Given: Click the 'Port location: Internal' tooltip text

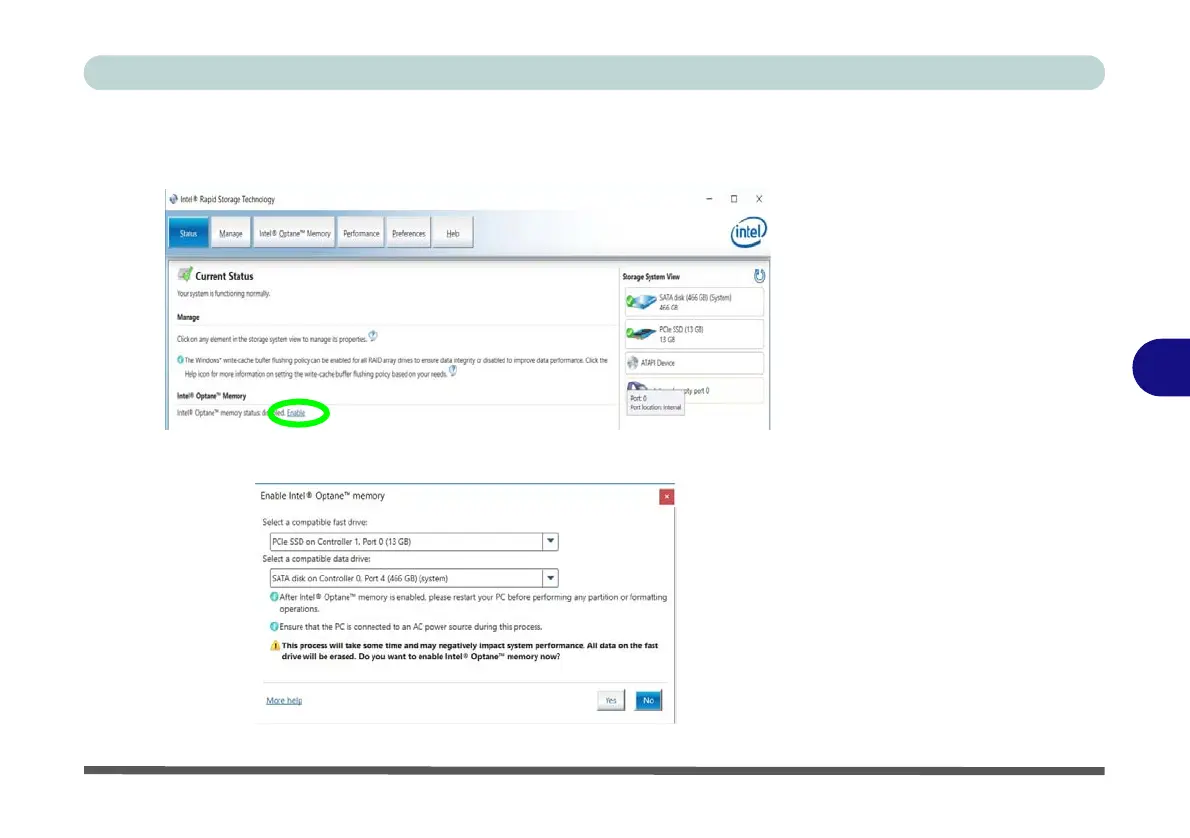Looking at the screenshot, I should coord(656,408).
